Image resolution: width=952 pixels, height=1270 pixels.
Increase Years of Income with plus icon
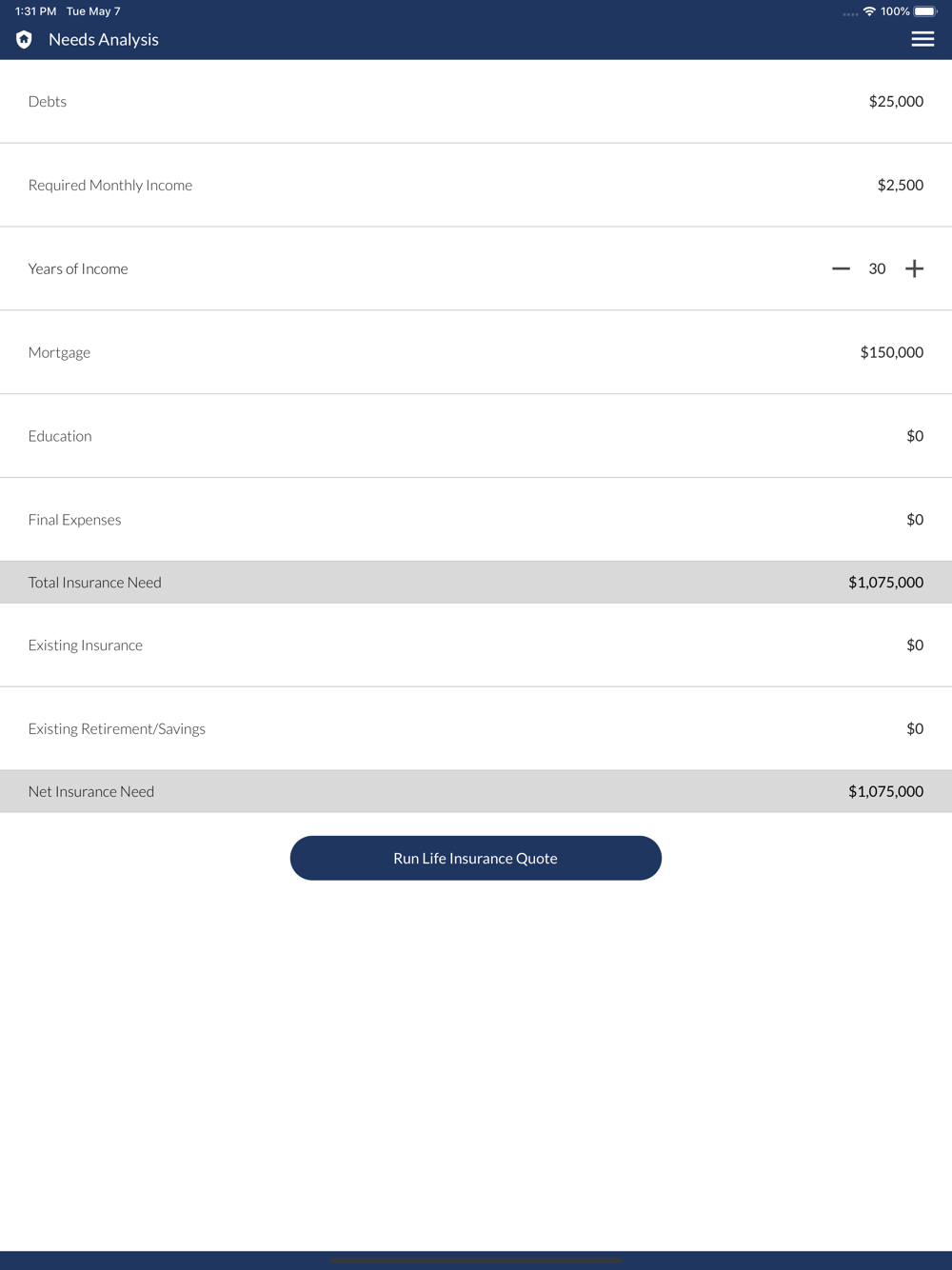(x=914, y=268)
